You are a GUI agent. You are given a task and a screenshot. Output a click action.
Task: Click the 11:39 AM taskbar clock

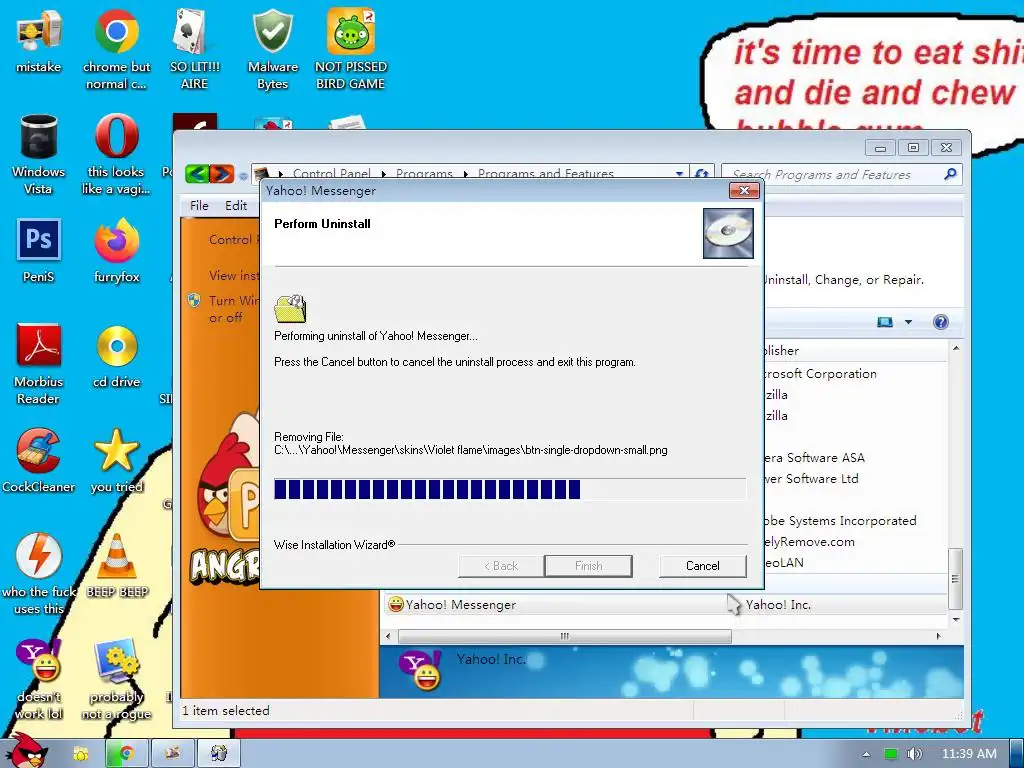[x=969, y=754]
